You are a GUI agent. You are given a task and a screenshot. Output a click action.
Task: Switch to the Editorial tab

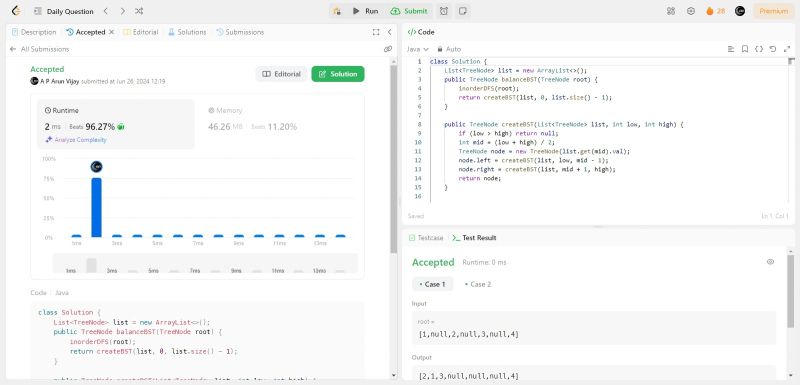click(141, 32)
